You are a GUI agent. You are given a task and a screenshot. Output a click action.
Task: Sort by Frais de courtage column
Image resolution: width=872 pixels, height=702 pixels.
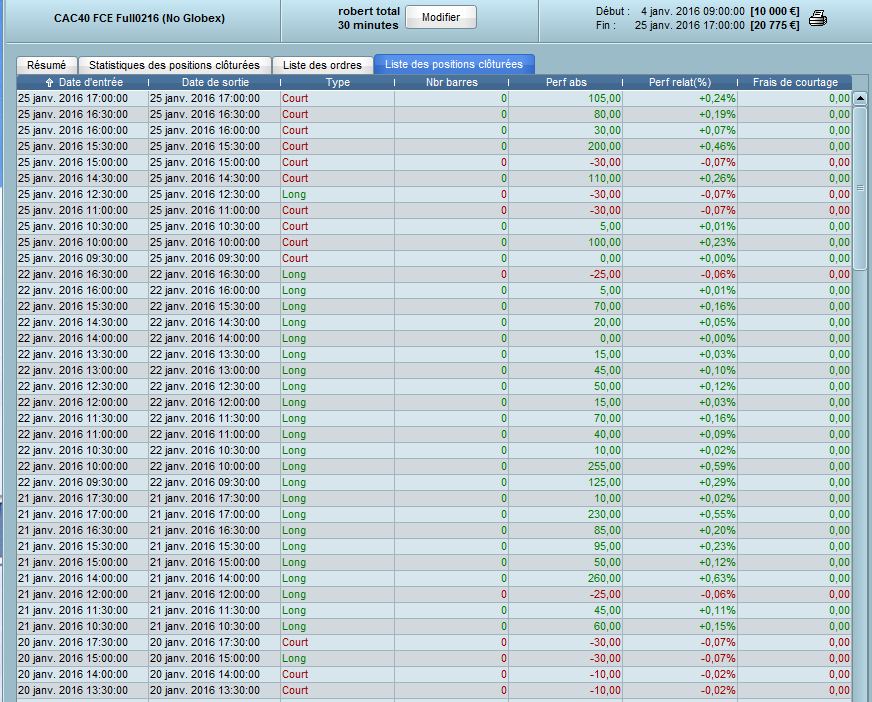(x=795, y=82)
